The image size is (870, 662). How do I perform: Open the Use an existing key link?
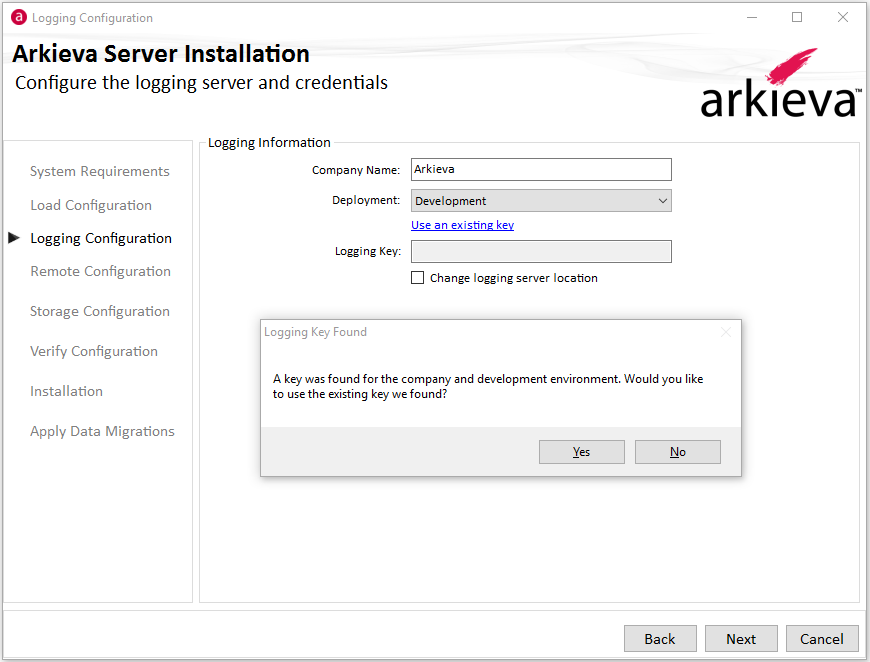[462, 225]
